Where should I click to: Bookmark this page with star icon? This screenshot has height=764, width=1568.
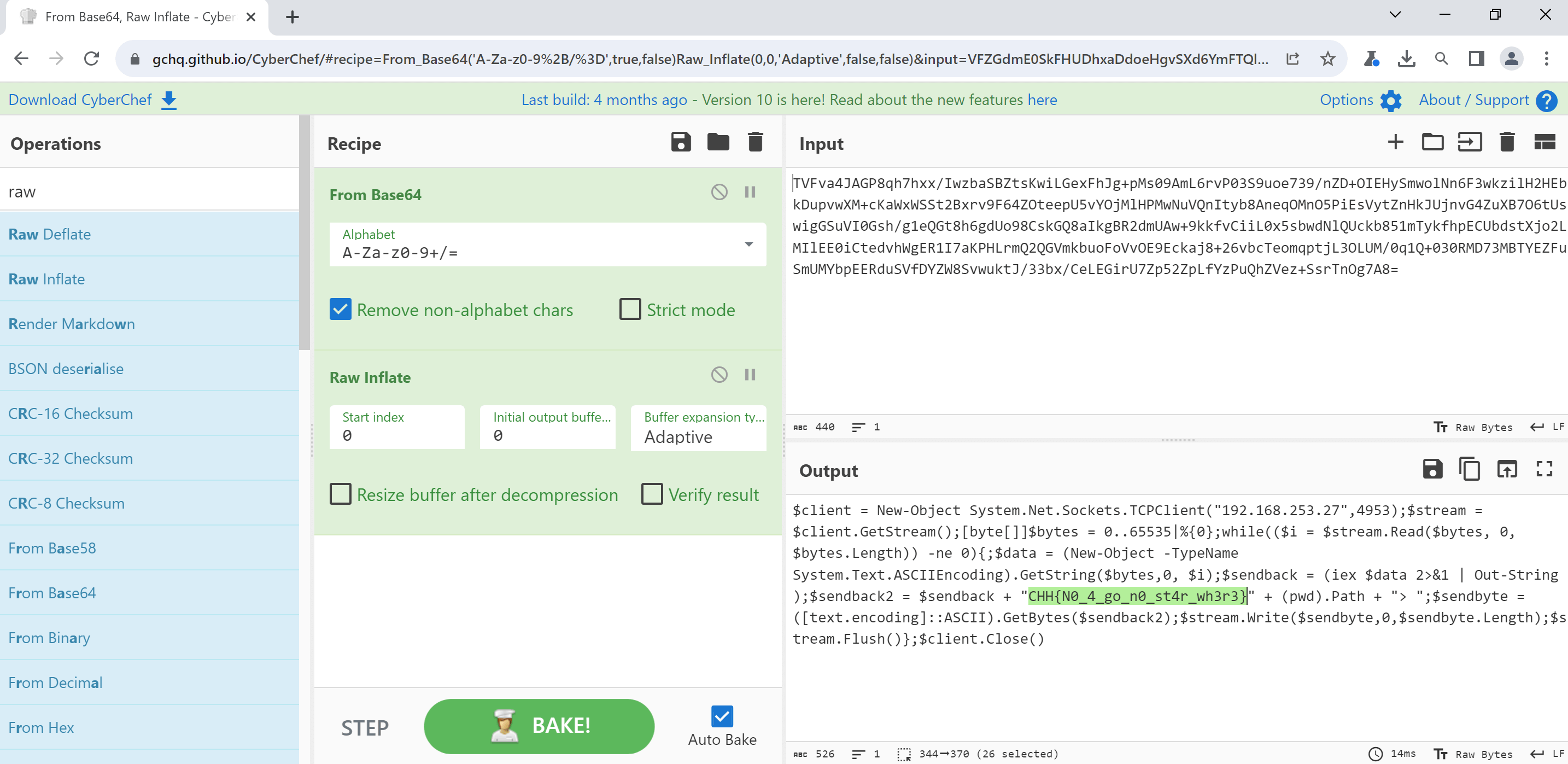[1327, 59]
